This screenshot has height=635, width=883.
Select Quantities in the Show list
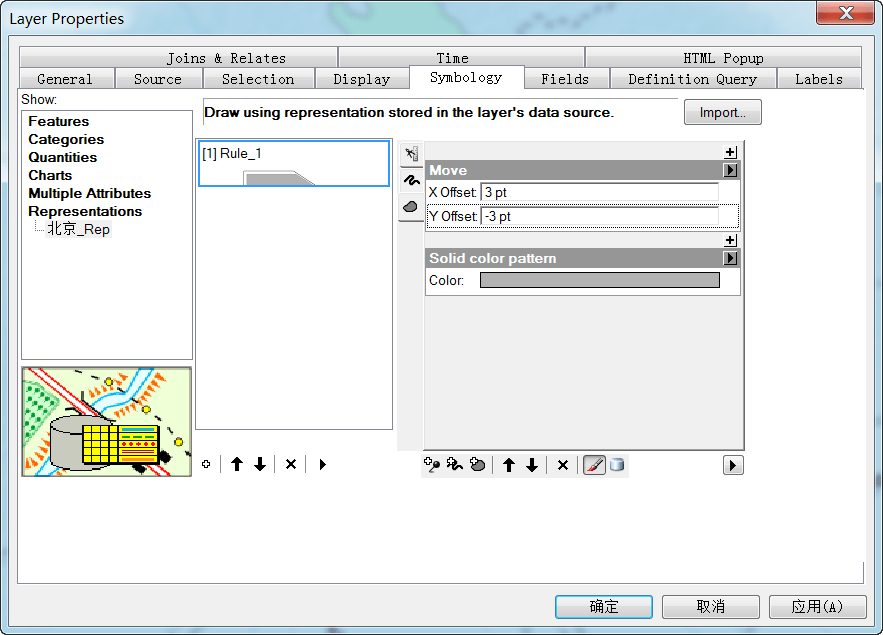tap(63, 158)
